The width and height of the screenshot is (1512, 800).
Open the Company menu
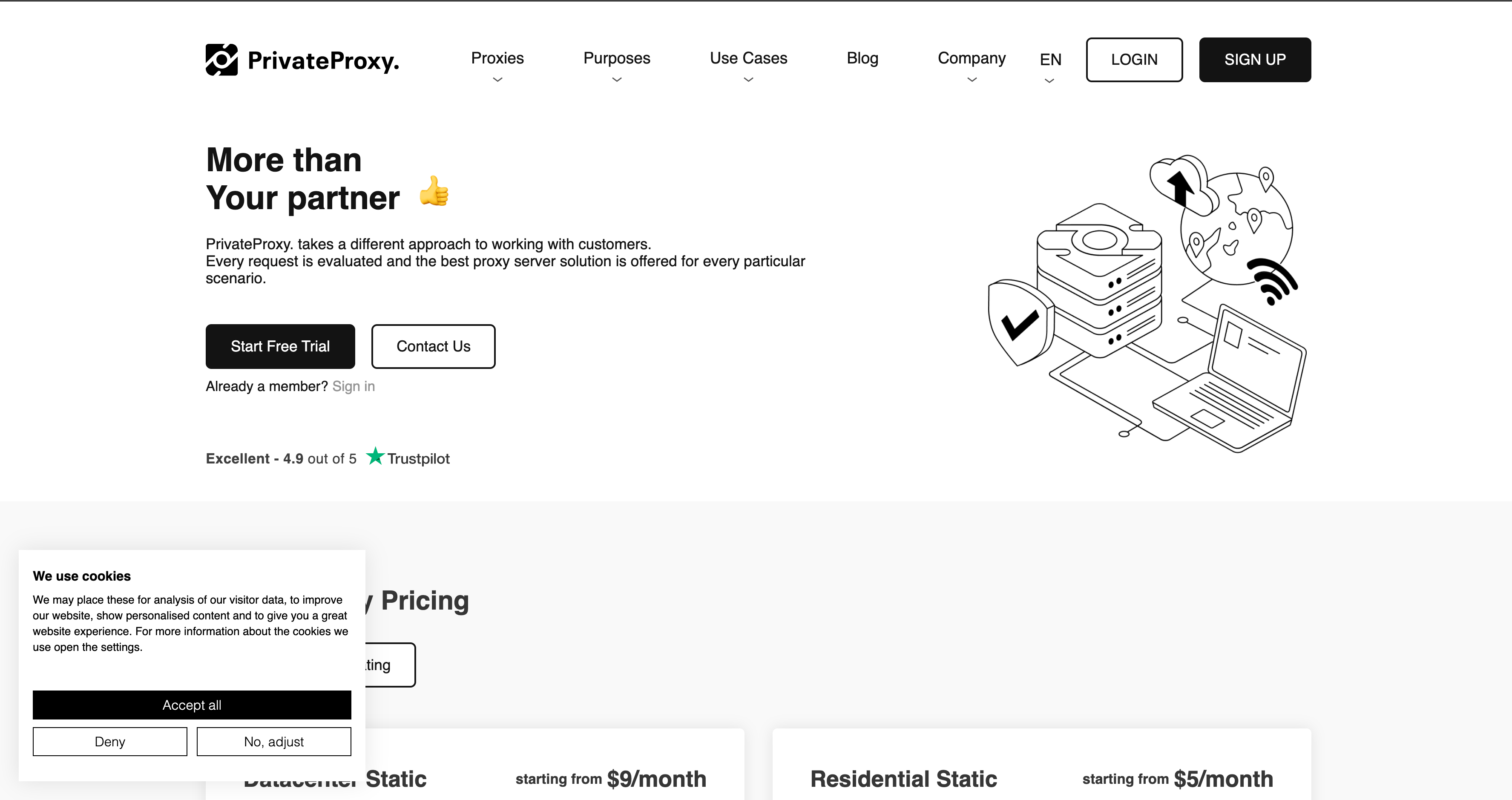[972, 66]
